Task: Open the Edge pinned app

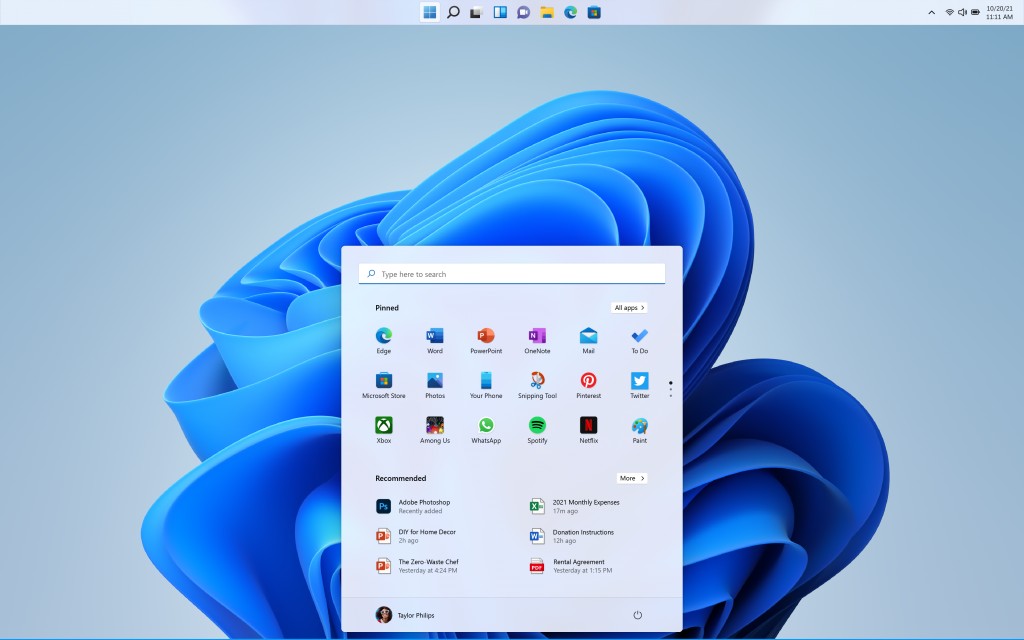Action: [384, 337]
